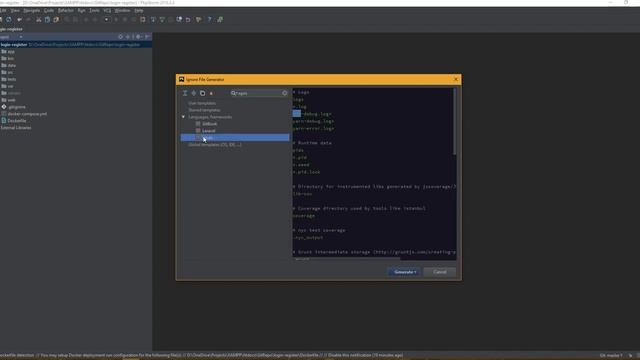This screenshot has width=640, height=360.
Task: Select User templates in the template tree
Action: click(202, 103)
